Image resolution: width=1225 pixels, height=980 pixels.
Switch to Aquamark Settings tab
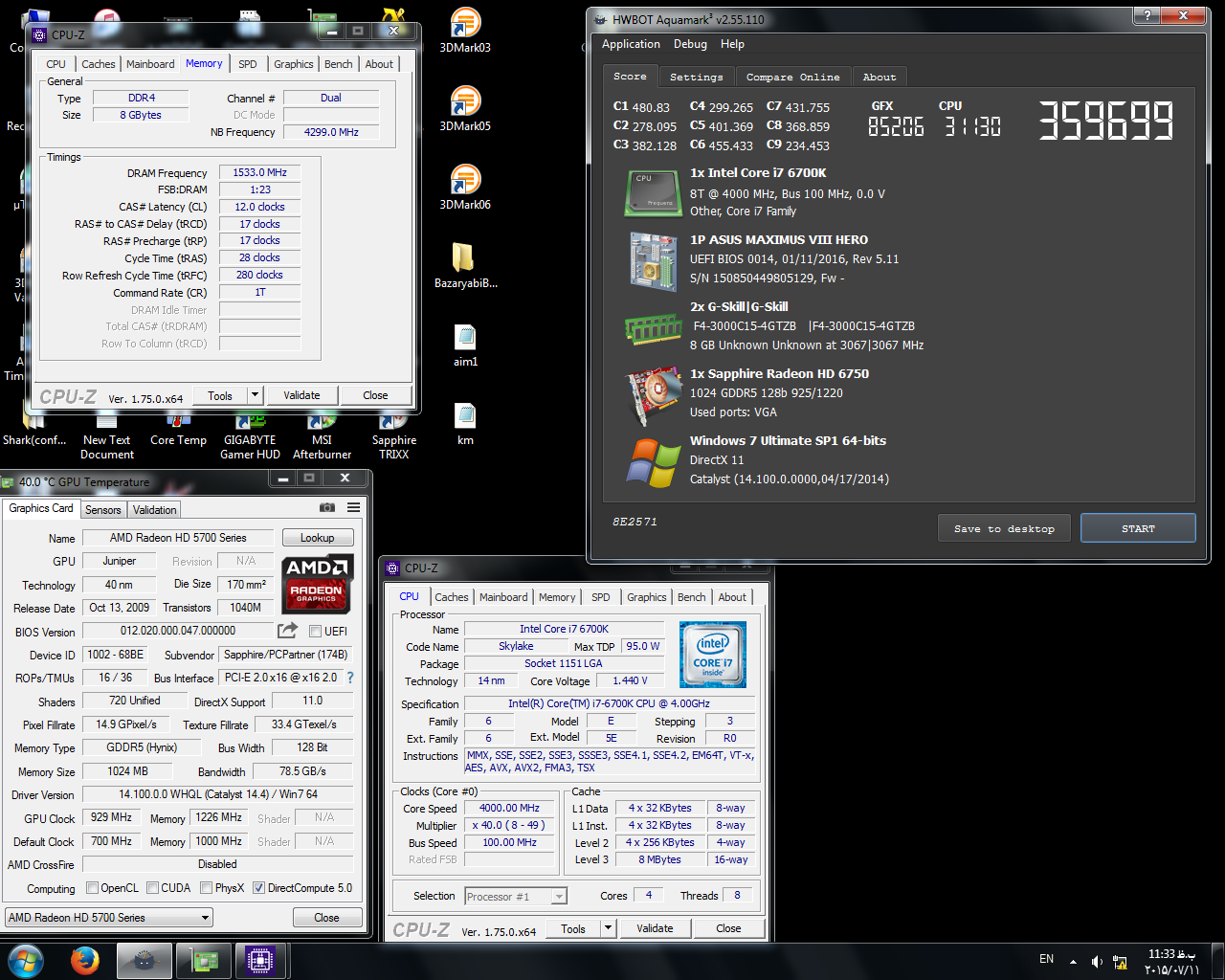point(697,78)
